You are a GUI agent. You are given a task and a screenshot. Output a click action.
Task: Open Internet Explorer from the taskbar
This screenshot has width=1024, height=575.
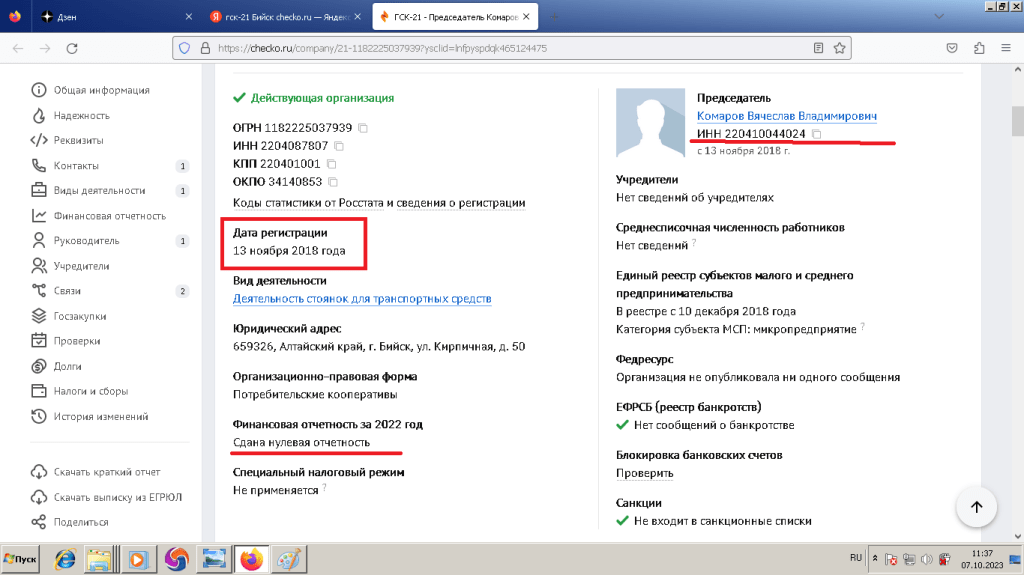pyautogui.click(x=65, y=558)
